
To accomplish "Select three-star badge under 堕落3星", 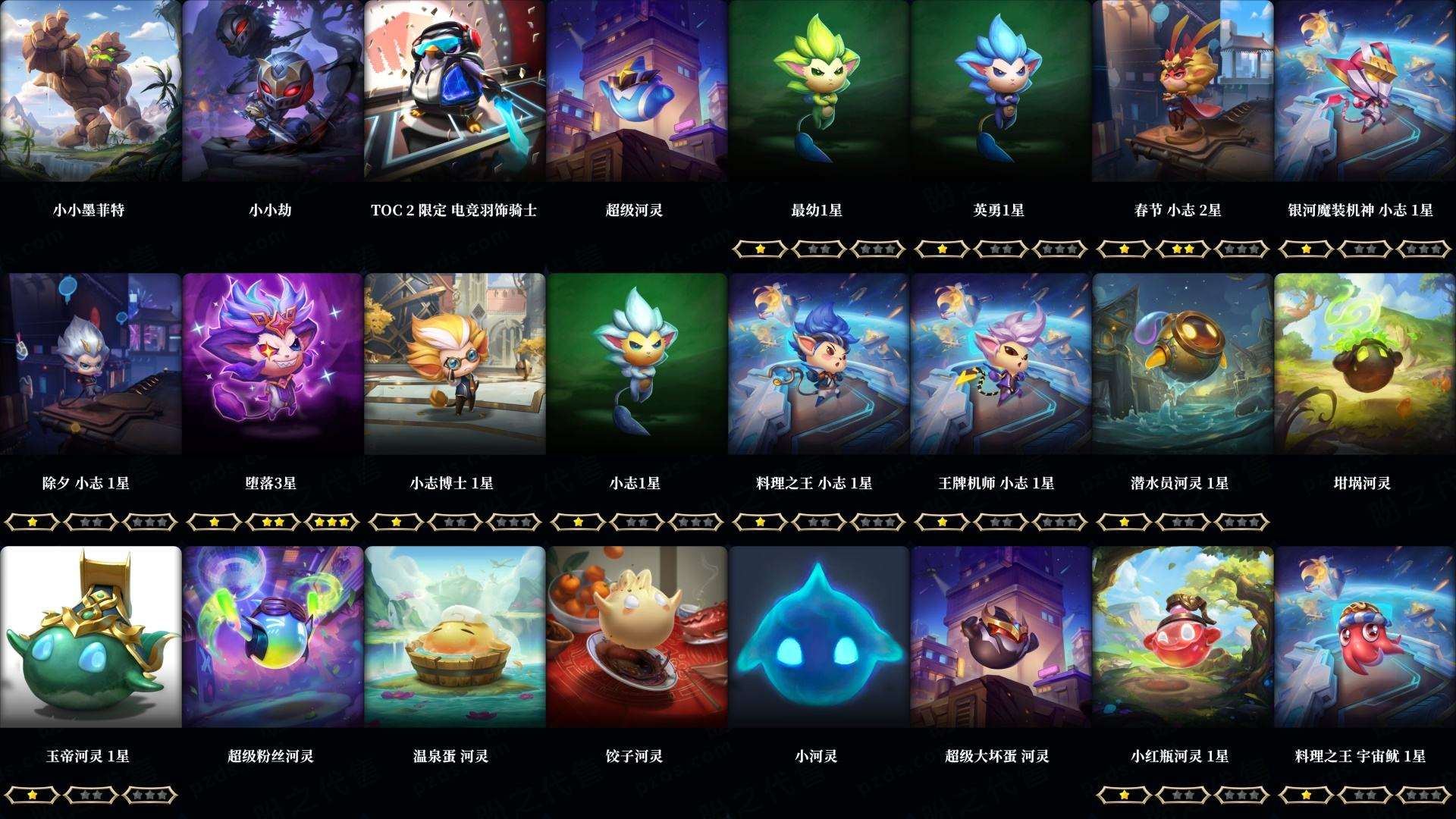I will pyautogui.click(x=332, y=522).
